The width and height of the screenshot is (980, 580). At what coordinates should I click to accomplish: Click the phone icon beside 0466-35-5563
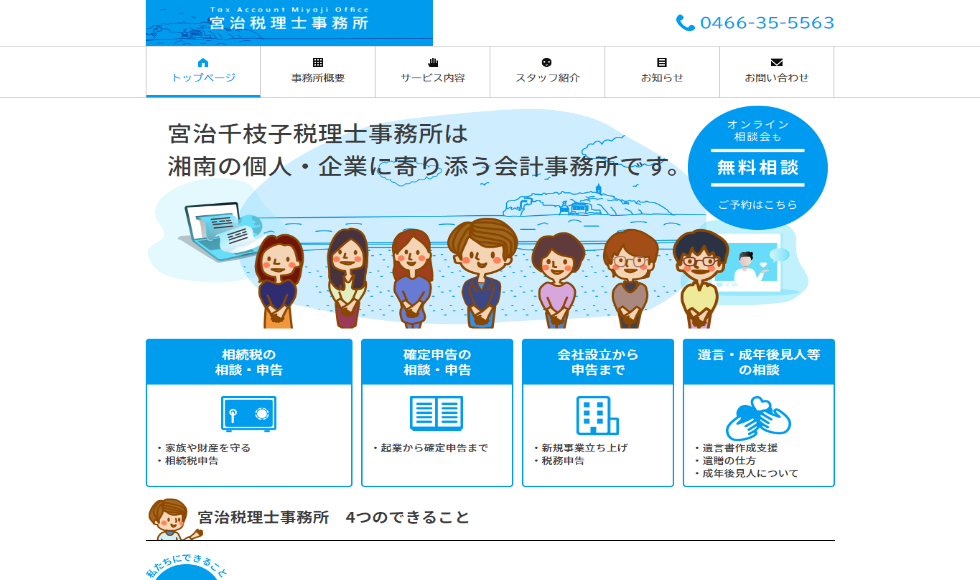click(685, 23)
